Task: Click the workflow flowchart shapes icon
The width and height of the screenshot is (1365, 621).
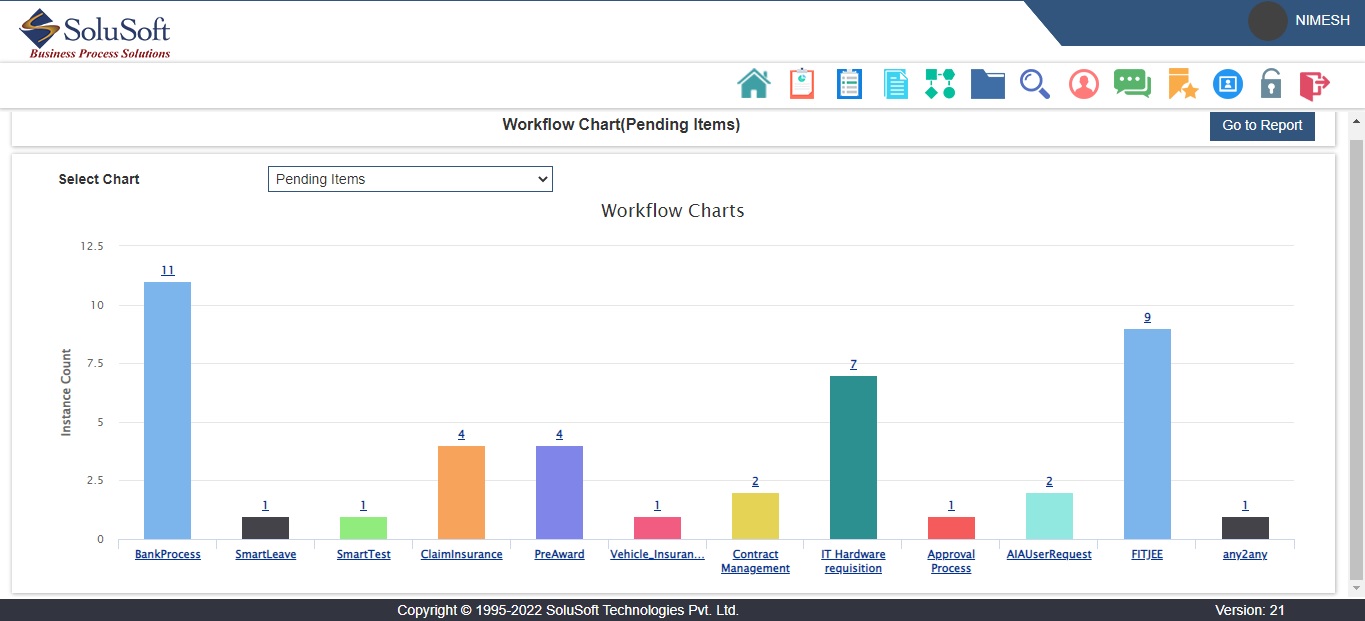Action: pyautogui.click(x=940, y=84)
